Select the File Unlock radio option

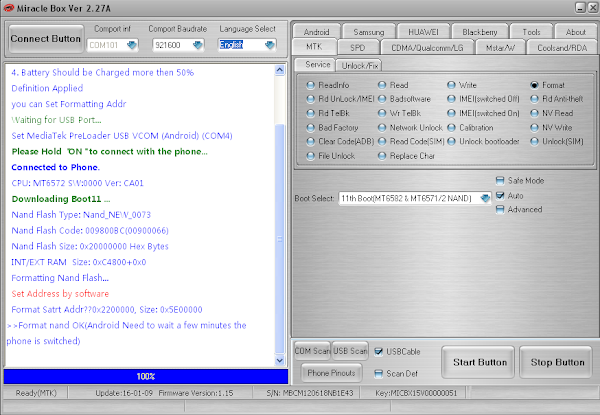(x=311, y=156)
